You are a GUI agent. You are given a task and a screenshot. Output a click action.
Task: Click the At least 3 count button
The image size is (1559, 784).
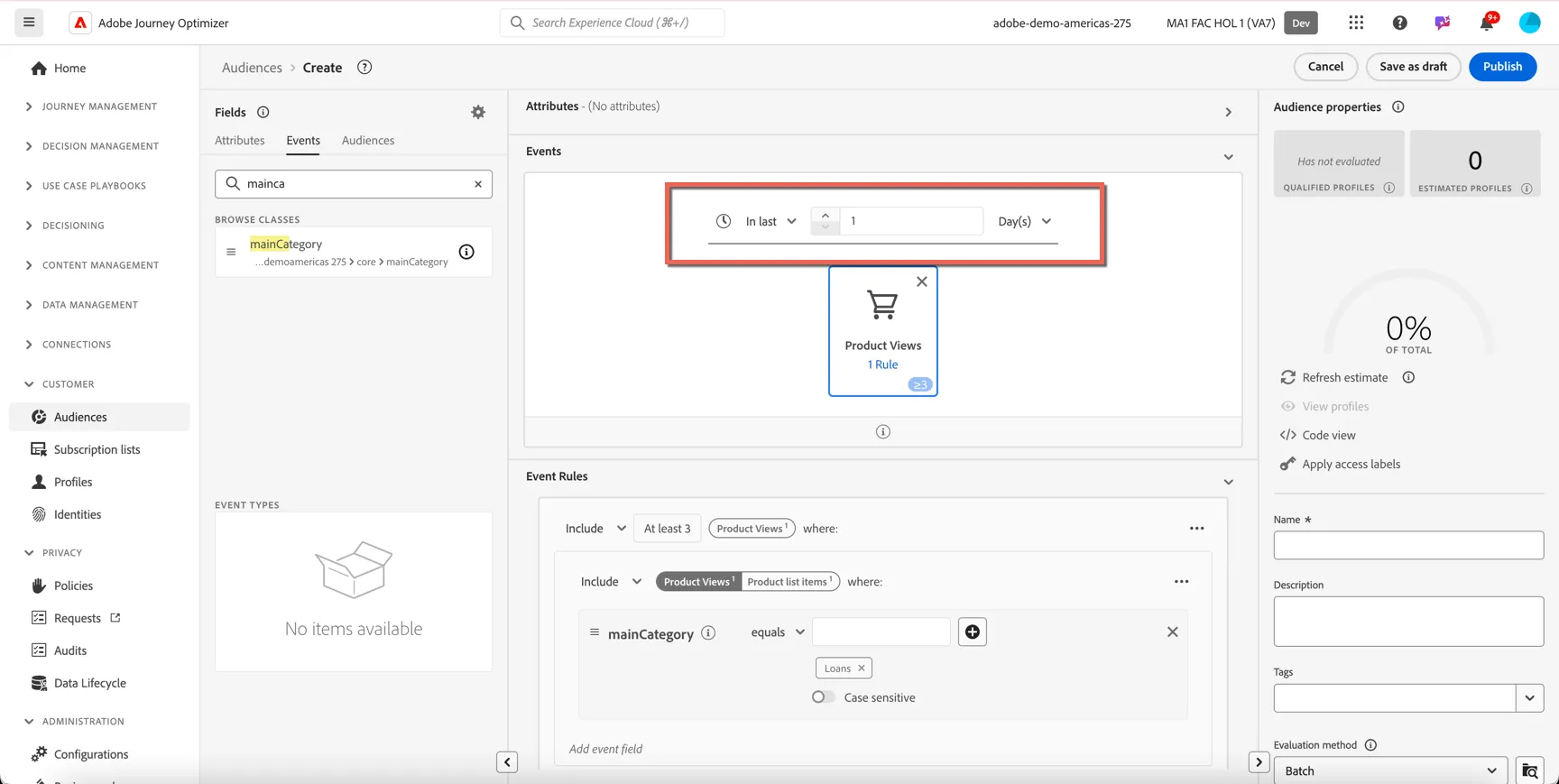point(667,529)
